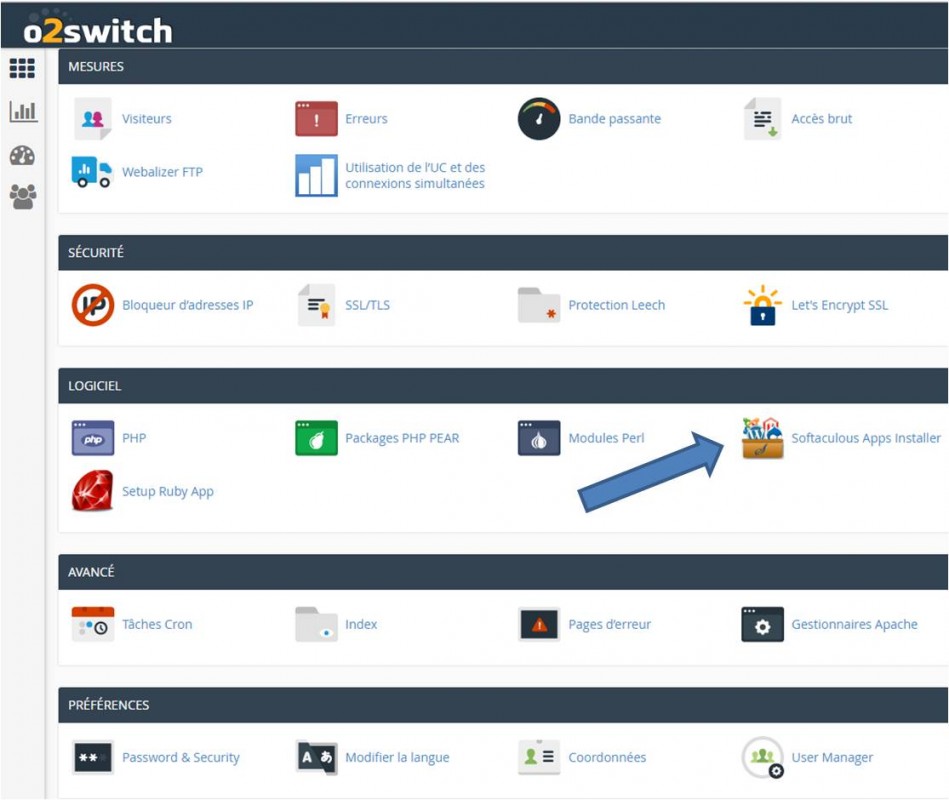Open the Visiteurs icon

93,119
